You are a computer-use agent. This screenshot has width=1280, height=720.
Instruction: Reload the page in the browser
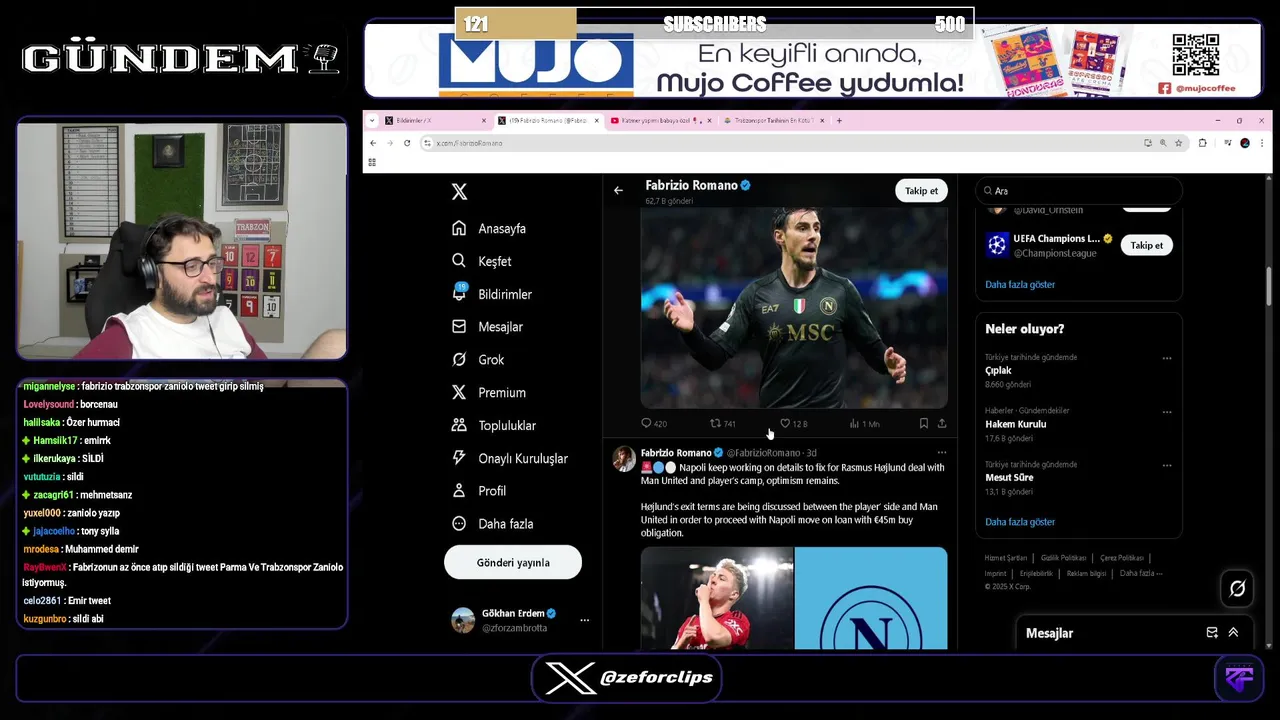[407, 143]
